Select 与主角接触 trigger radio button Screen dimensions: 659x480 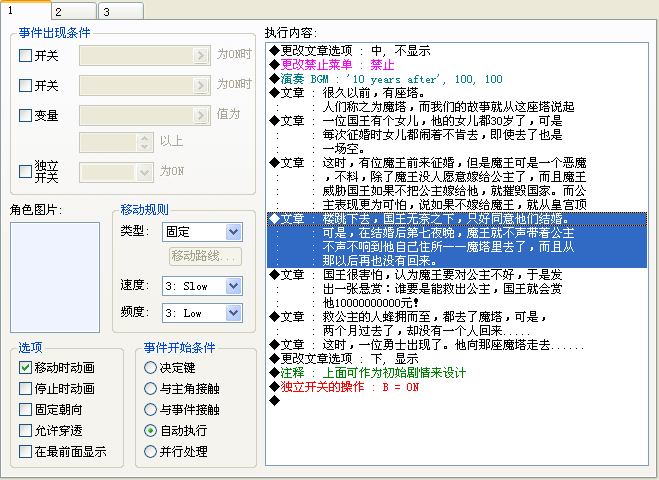tap(150, 388)
